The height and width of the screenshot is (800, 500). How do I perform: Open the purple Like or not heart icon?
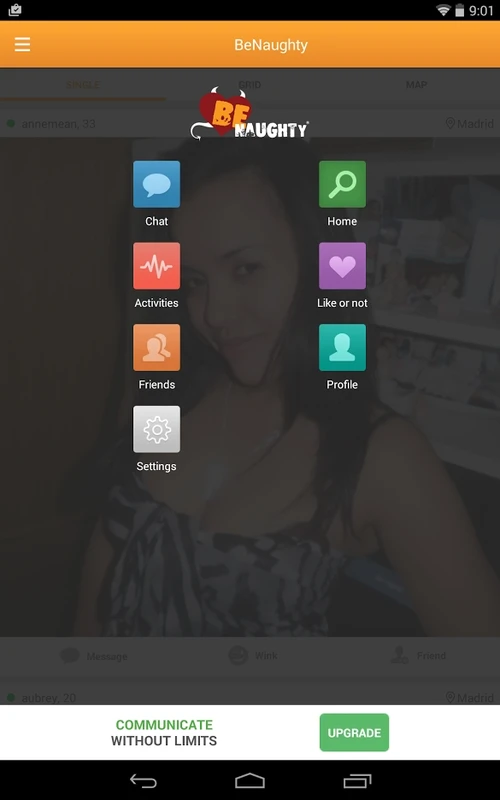[342, 266]
